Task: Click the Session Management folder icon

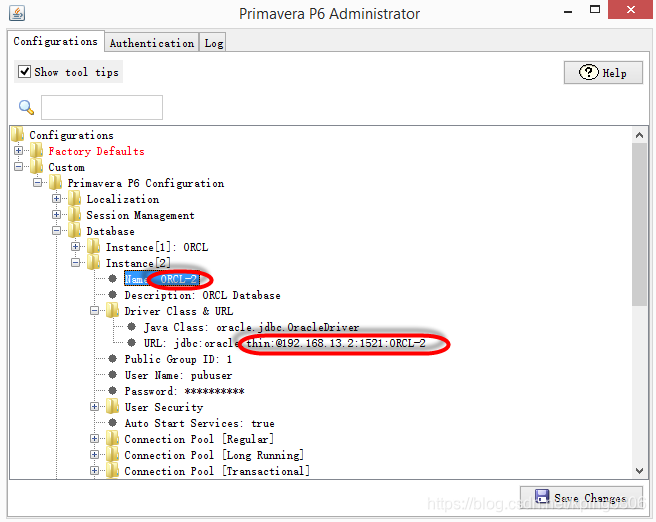Action: pyautogui.click(x=74, y=215)
